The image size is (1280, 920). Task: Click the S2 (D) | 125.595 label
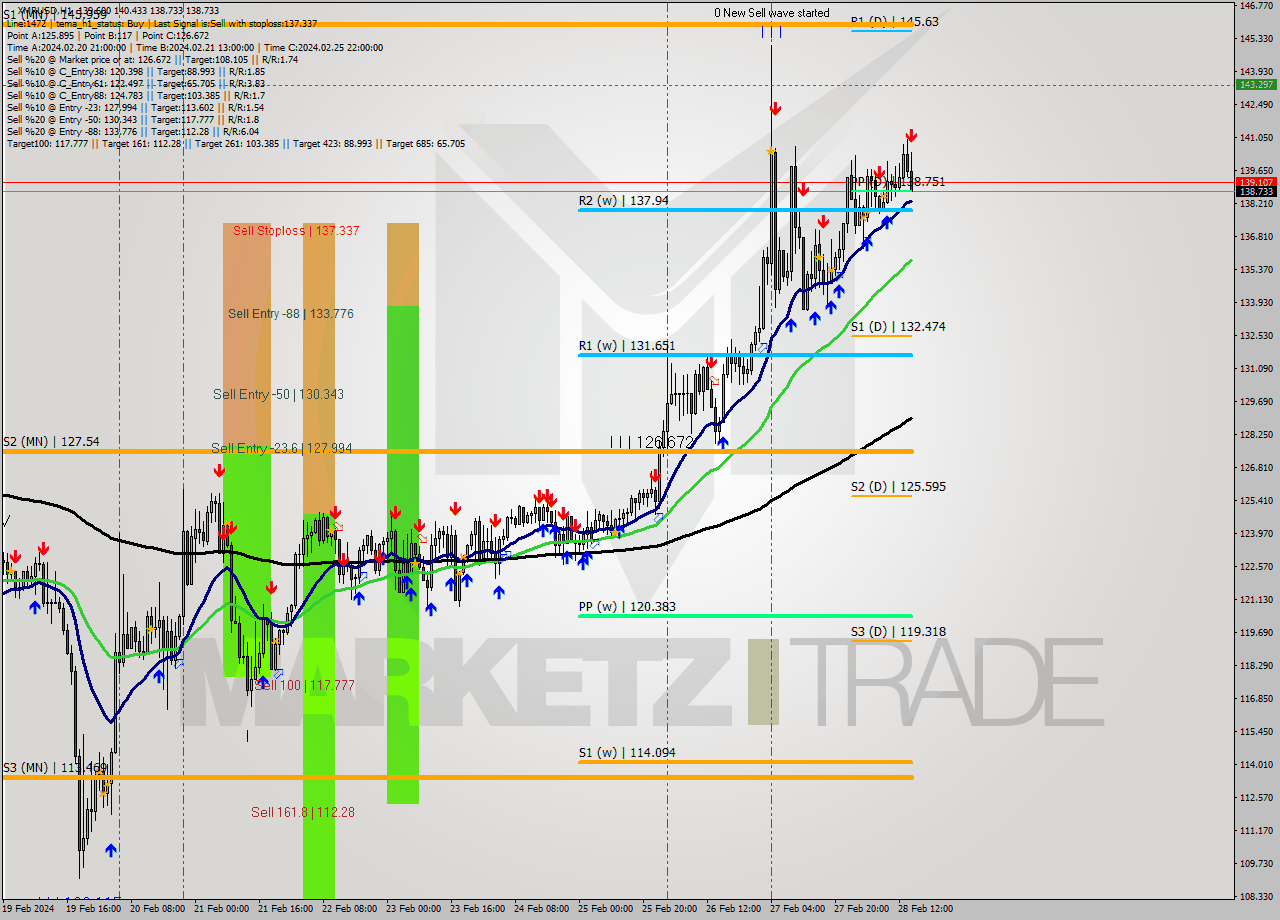tap(898, 487)
